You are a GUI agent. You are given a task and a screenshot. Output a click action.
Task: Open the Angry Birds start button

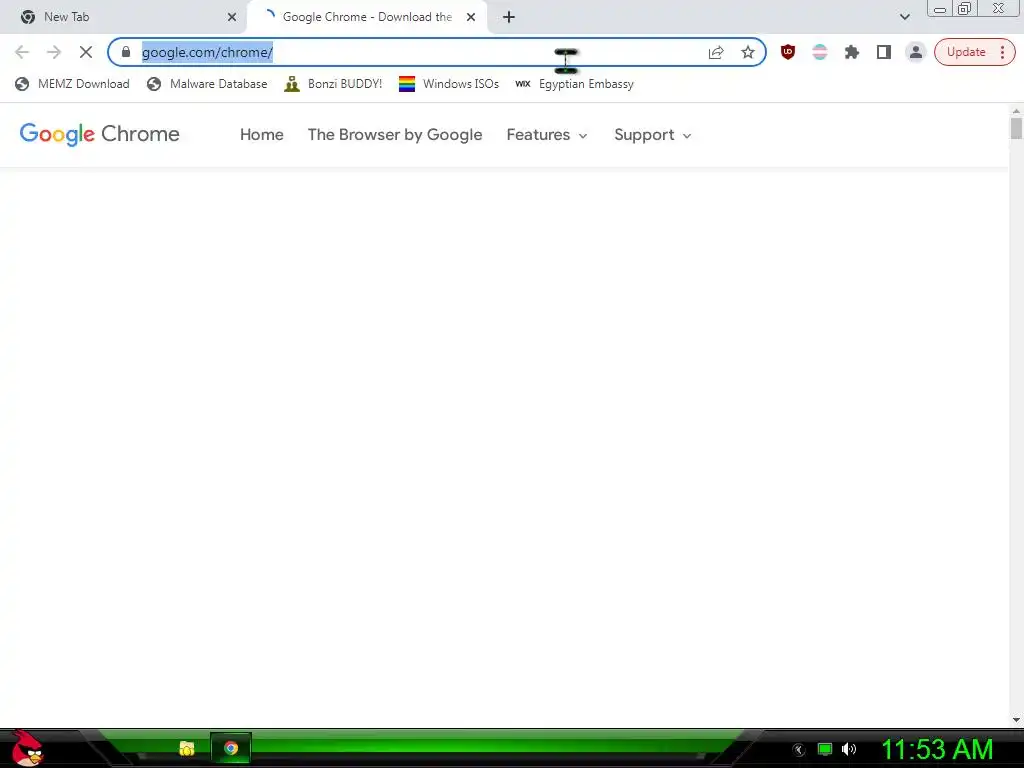(26, 748)
